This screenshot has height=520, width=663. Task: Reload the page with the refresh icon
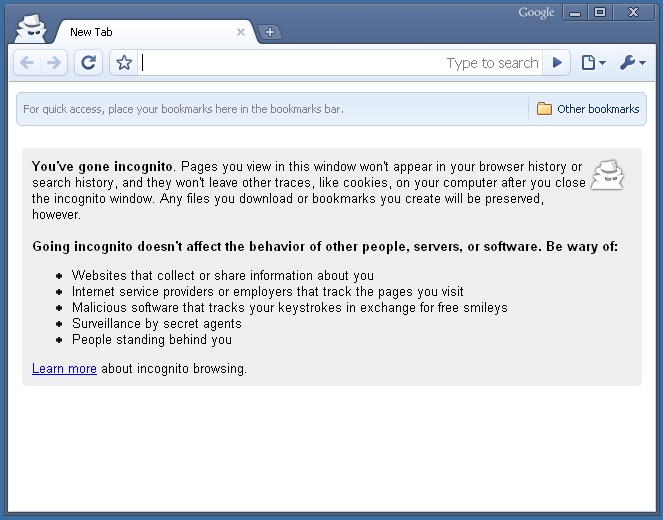pos(88,63)
